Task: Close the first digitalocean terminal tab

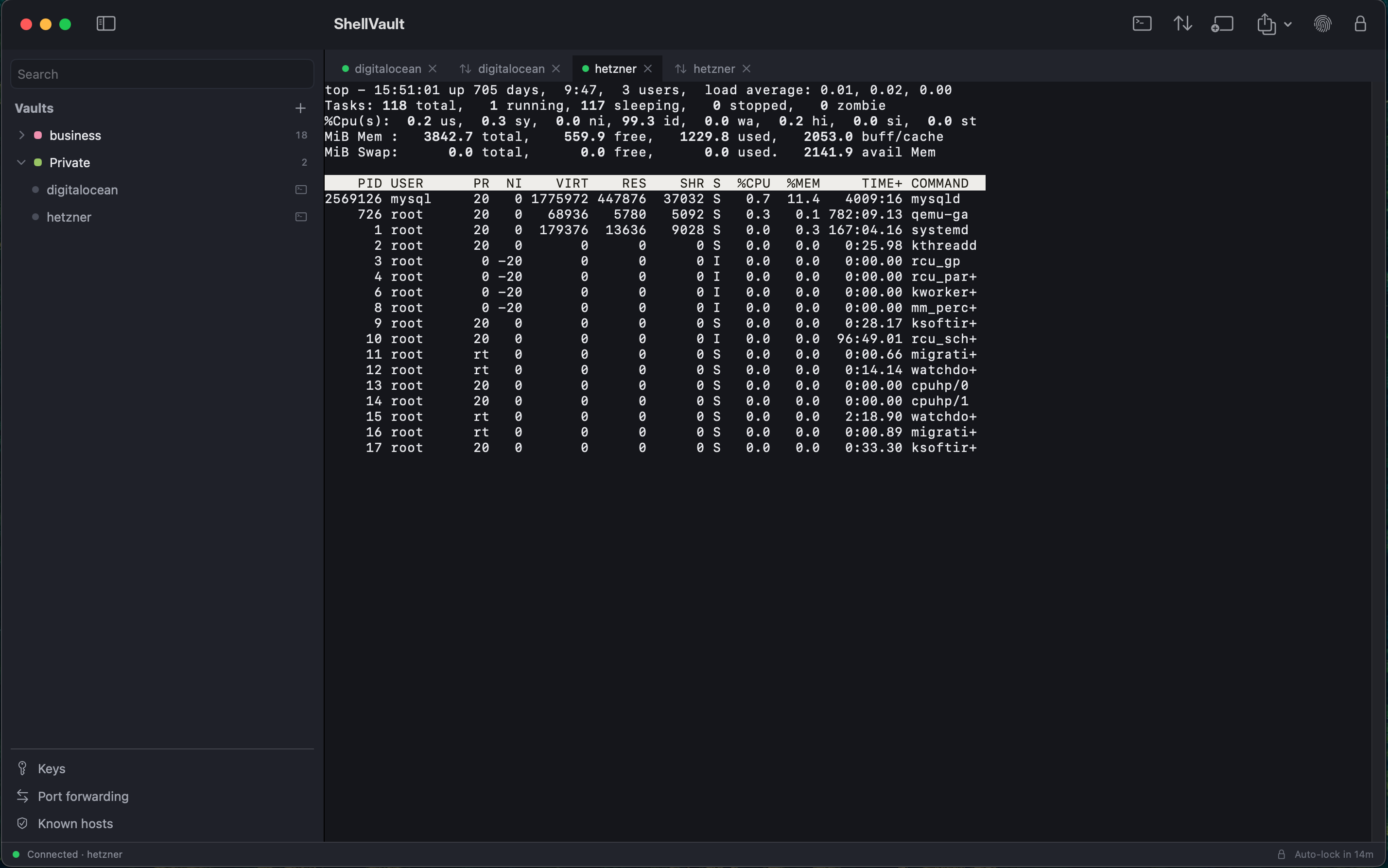Action: [x=433, y=69]
